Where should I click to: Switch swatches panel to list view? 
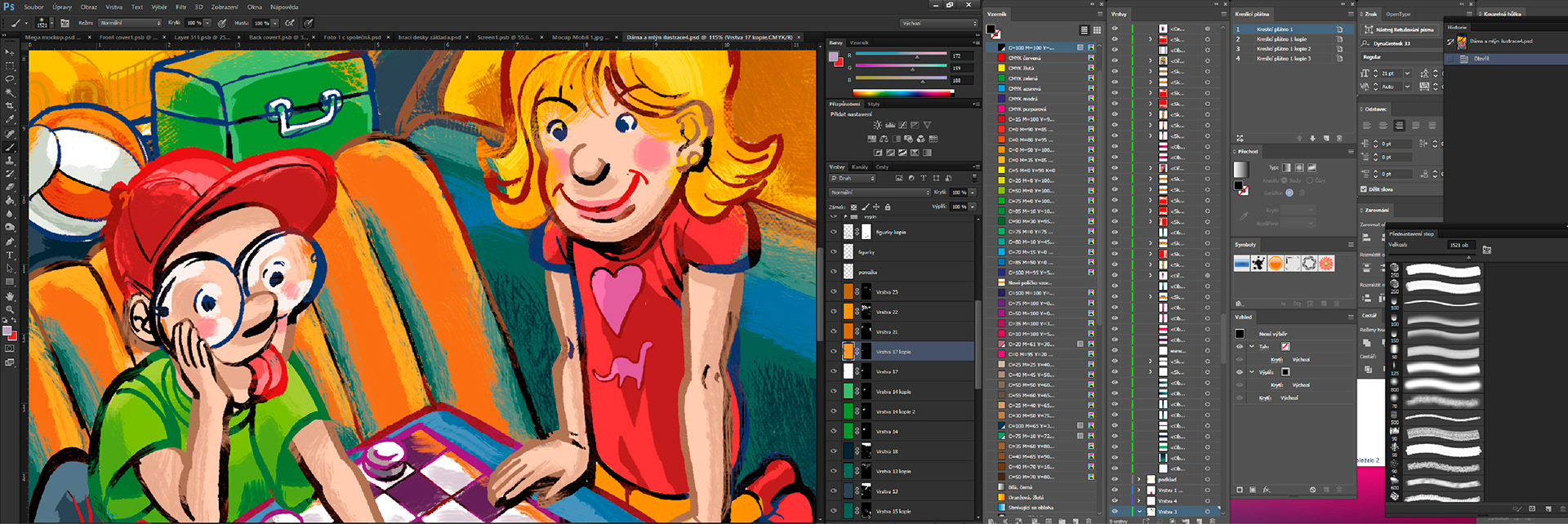coord(1084,30)
